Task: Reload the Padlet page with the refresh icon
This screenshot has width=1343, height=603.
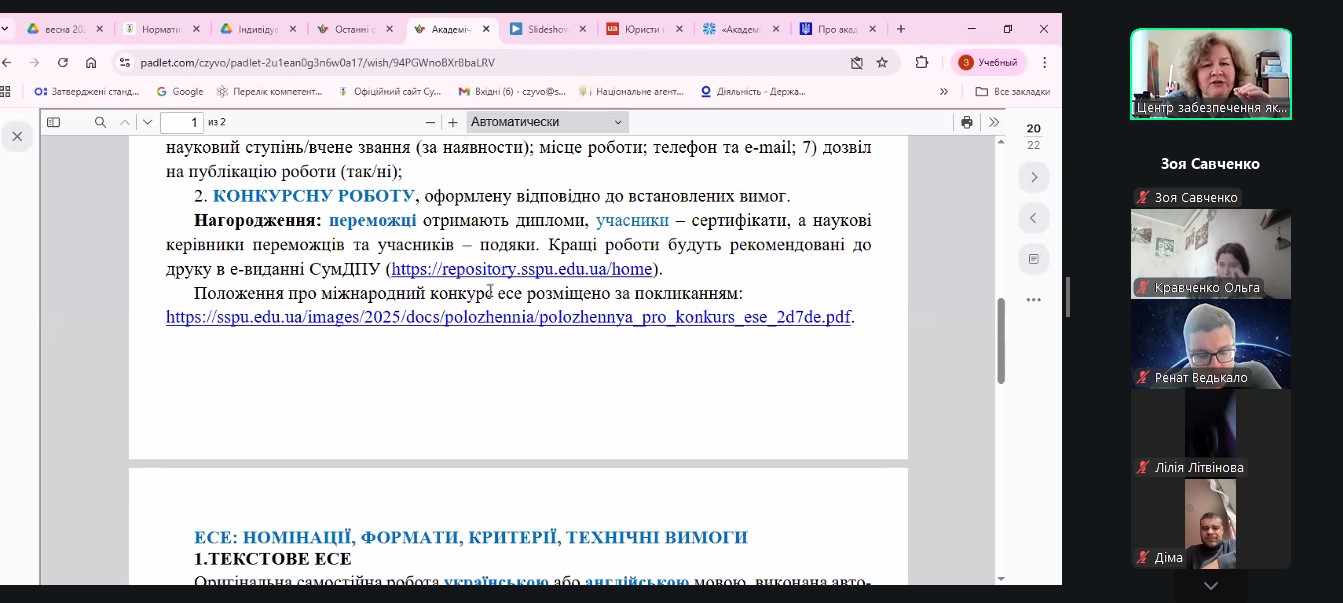Action: (61, 62)
